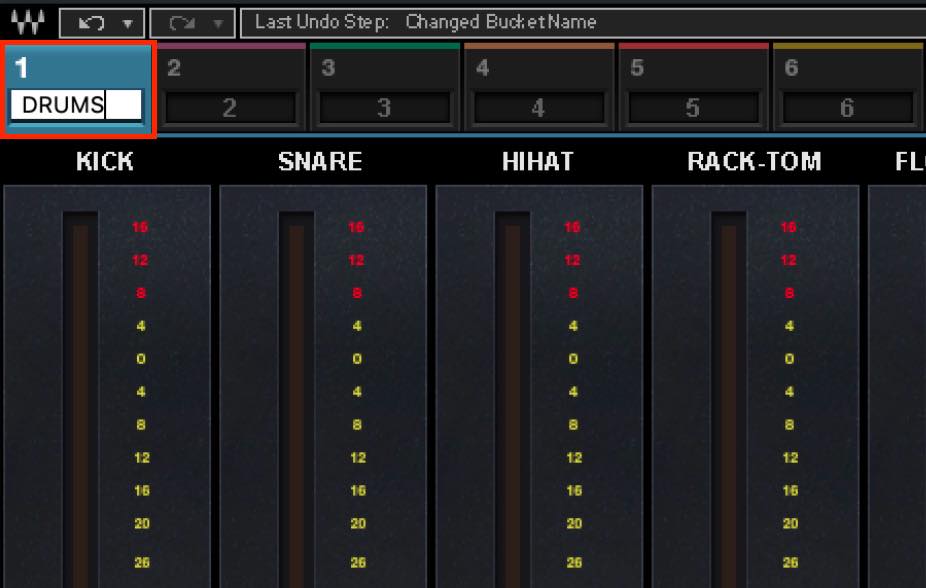The height and width of the screenshot is (588, 926).
Task: Click the 26 mark on HIHAT meter scale
Action: (574, 562)
